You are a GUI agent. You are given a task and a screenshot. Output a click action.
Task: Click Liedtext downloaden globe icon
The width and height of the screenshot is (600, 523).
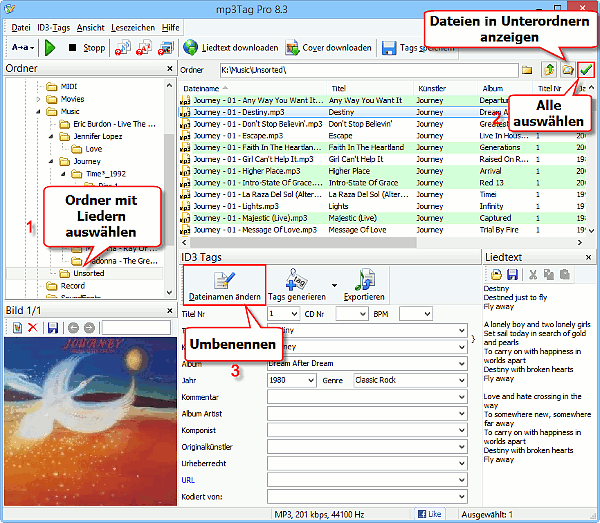(x=190, y=48)
